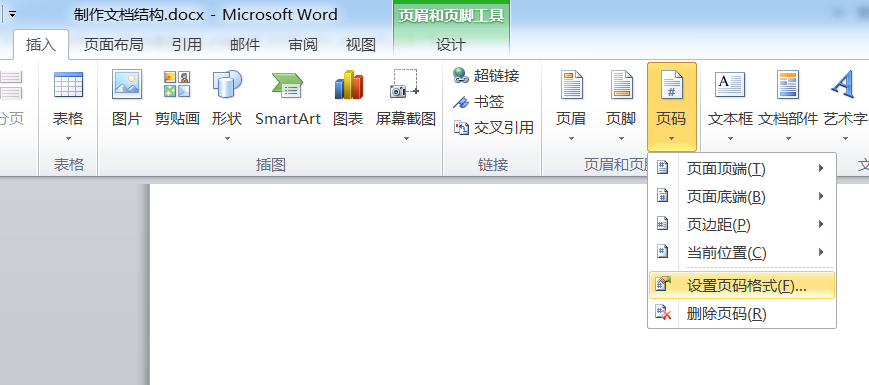
Task: Click the Table (表格) grid icon
Action: [x=68, y=85]
